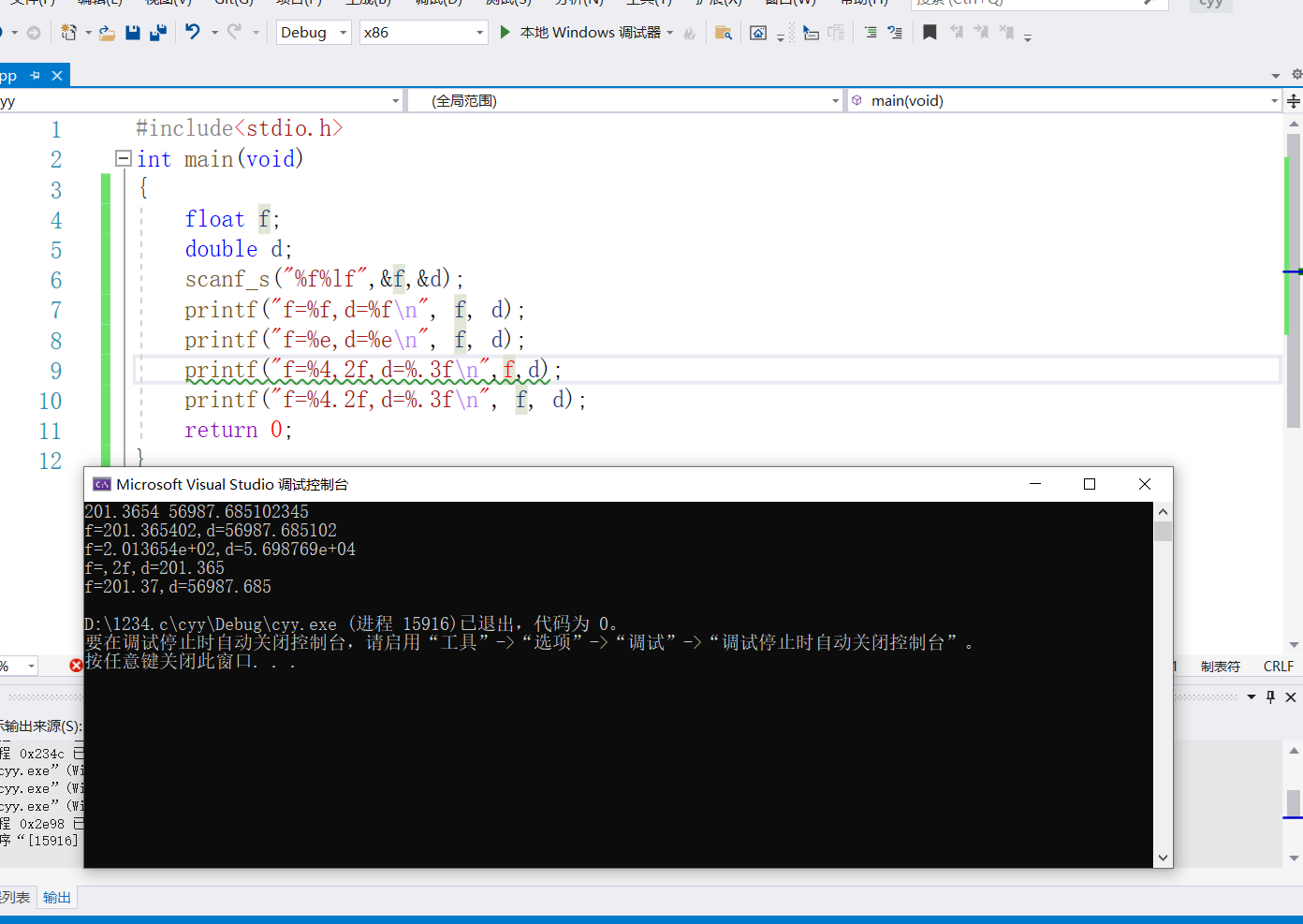
Task: Click the debug console window's title icon
Action: 101,484
